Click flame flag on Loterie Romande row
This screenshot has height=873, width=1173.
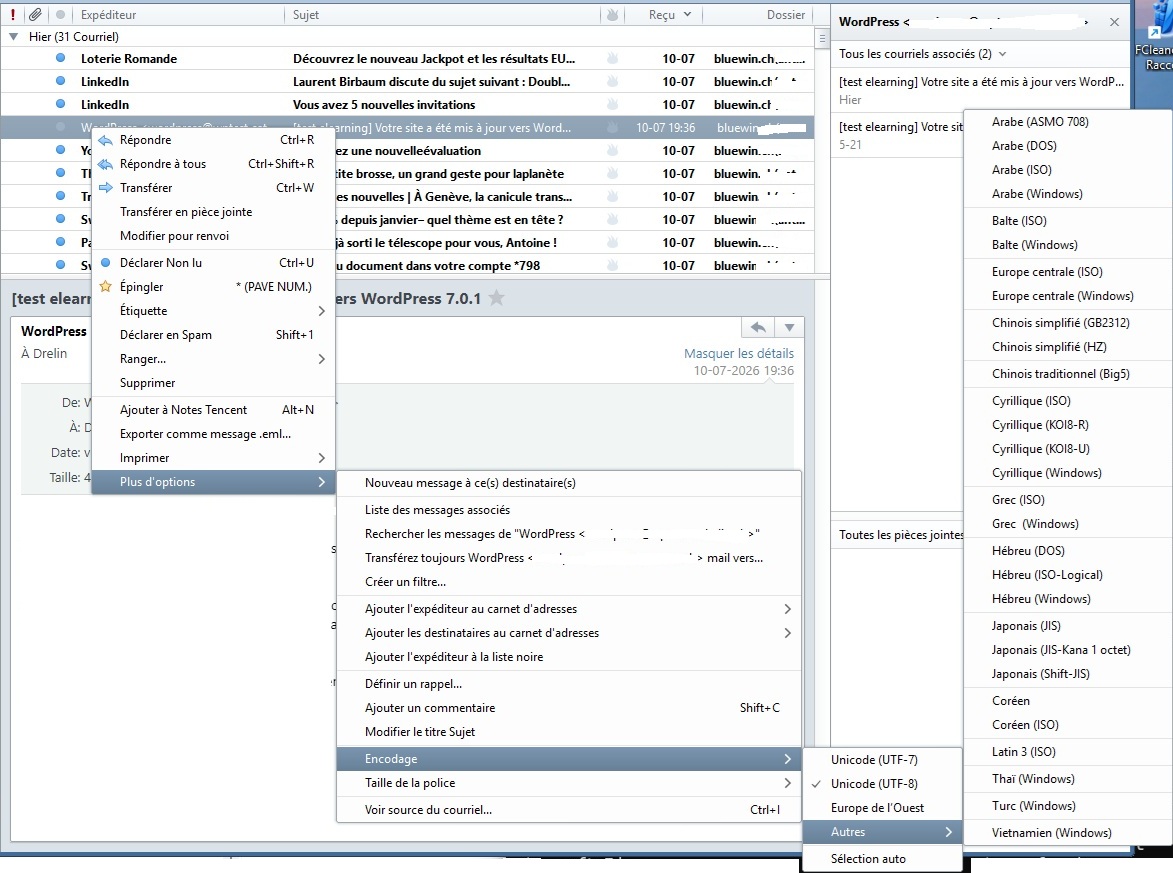pos(612,58)
